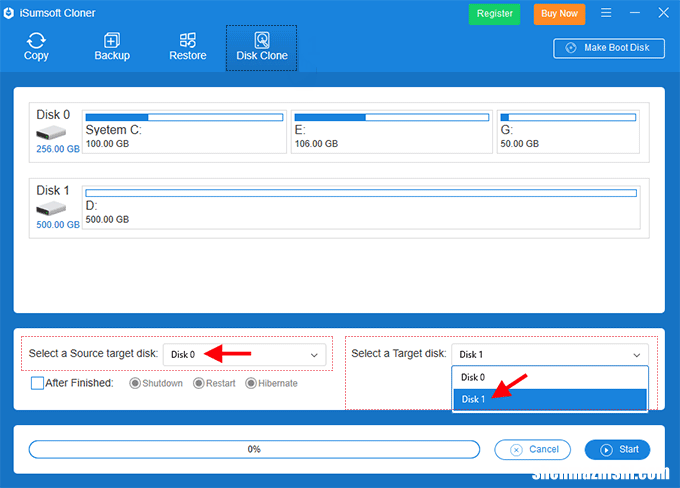
Task: Click the G: partition usage bar
Action: (x=568, y=117)
